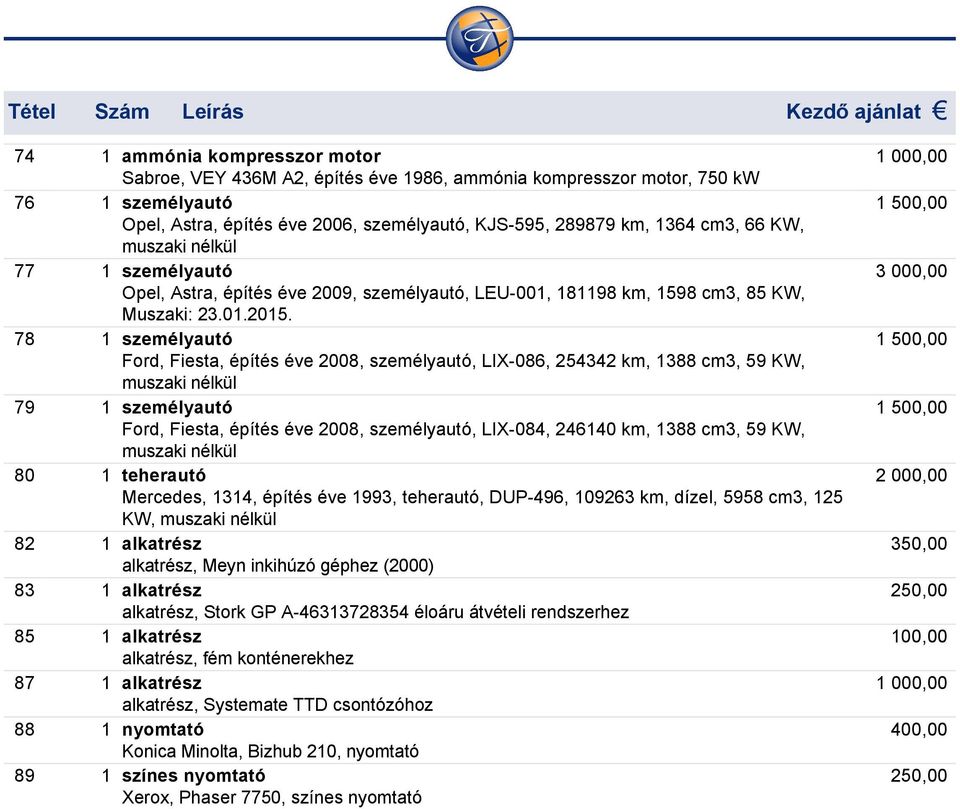This screenshot has height=809, width=960.
Task: Click the személyautó title of item 76
Action: (x=177, y=203)
